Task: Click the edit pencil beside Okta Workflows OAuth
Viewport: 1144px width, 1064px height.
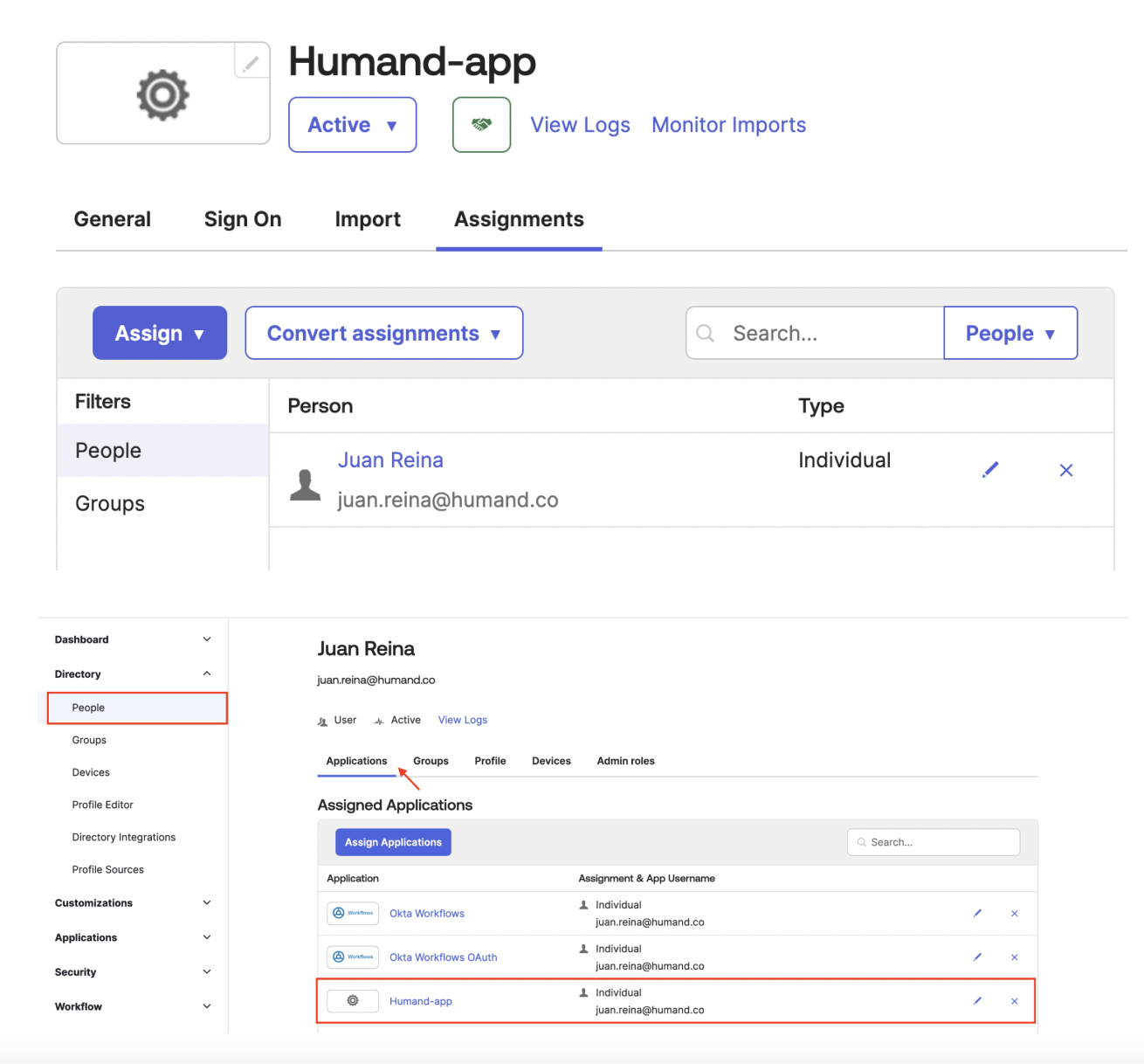Action: pyautogui.click(x=977, y=957)
